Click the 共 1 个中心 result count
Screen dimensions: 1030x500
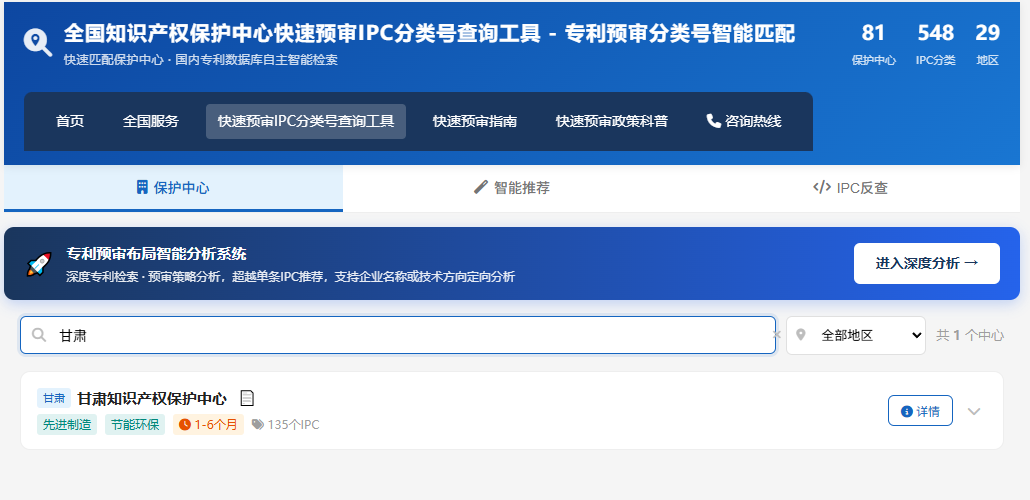click(x=970, y=335)
